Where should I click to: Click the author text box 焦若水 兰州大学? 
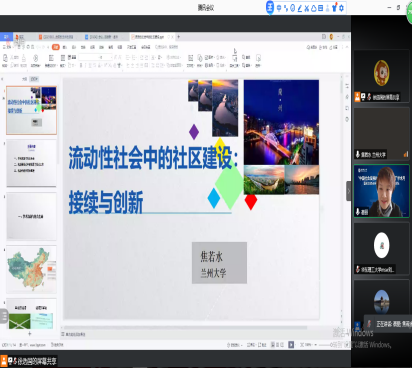coord(219,263)
